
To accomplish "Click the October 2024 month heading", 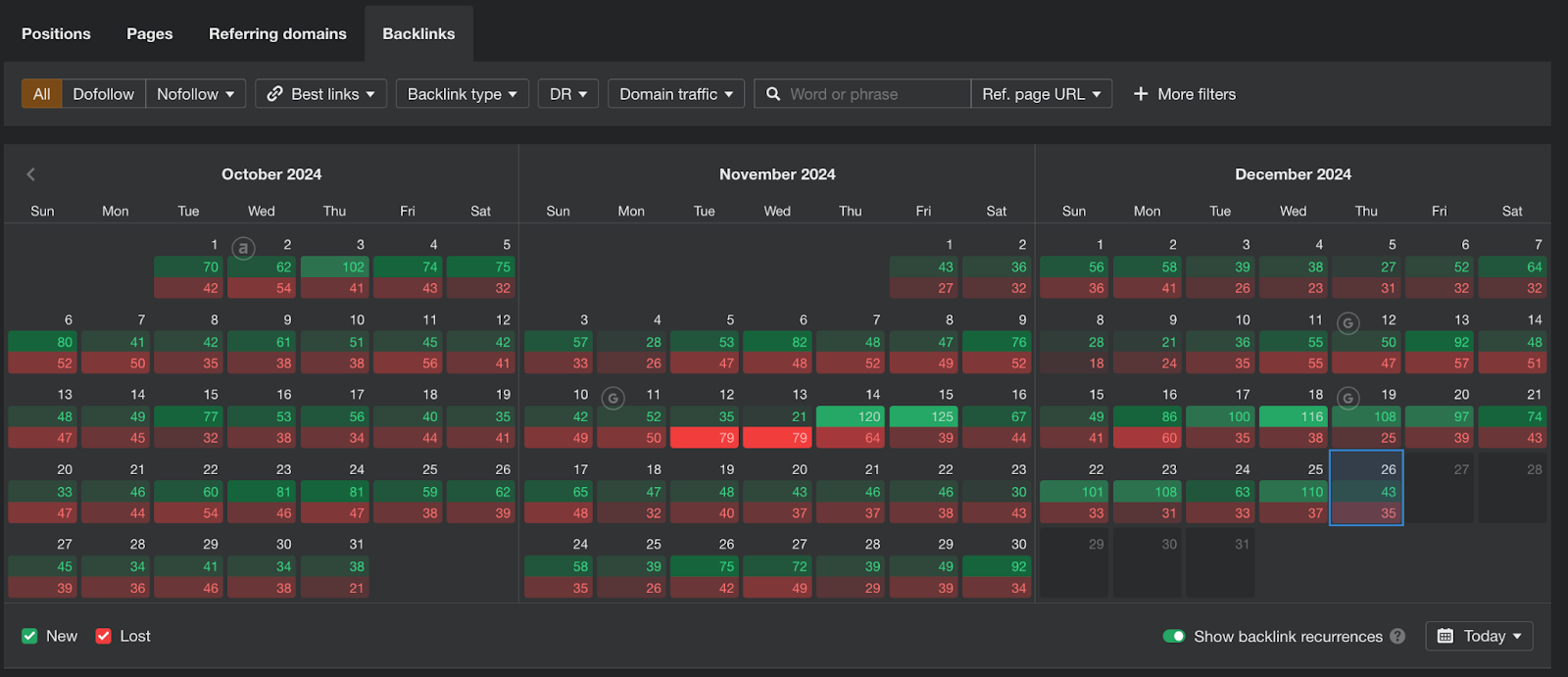I will pyautogui.click(x=271, y=173).
